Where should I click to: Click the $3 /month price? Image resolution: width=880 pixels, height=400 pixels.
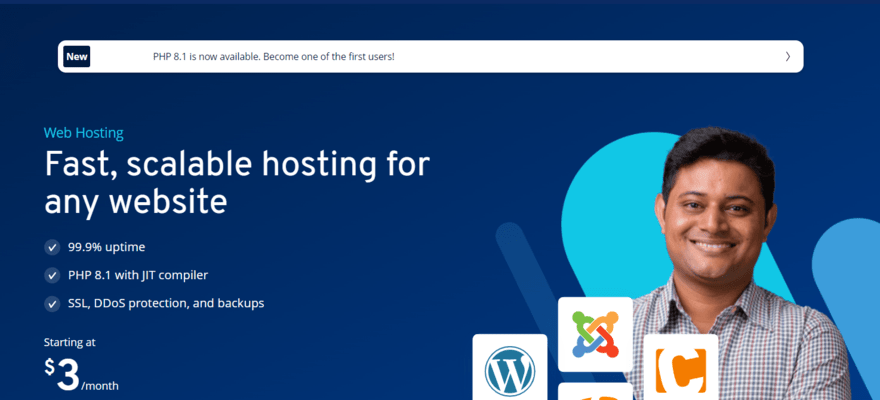[81, 375]
